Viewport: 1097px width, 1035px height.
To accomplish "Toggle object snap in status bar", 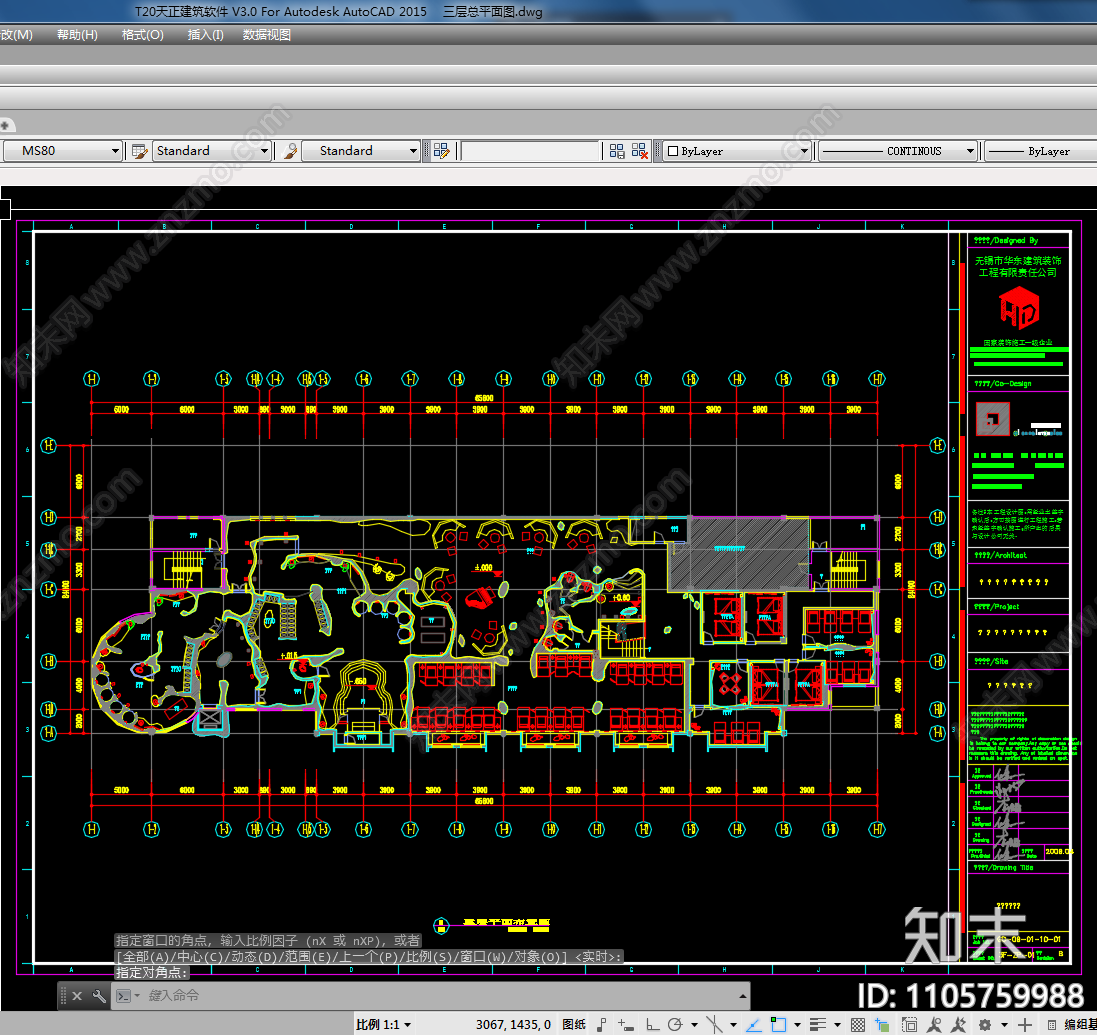I will pyautogui.click(x=778, y=1025).
